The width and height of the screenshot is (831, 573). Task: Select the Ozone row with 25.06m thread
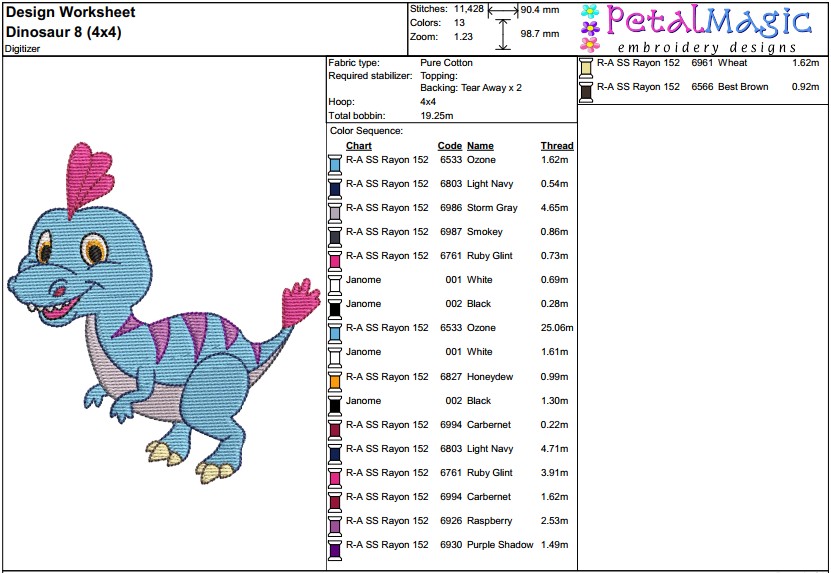[x=451, y=328]
